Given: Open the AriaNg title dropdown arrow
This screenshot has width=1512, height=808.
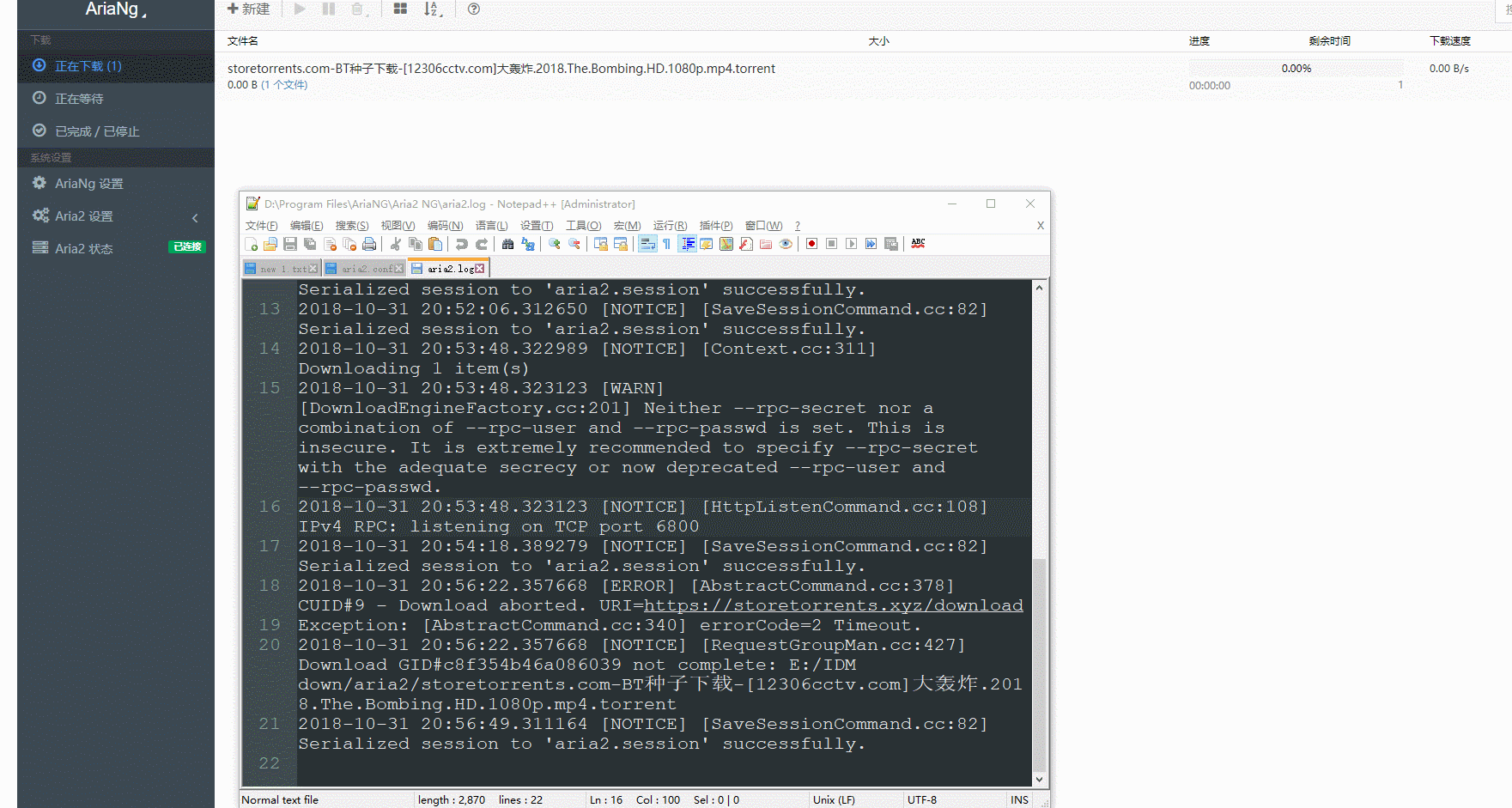Looking at the screenshot, I should (x=144, y=14).
